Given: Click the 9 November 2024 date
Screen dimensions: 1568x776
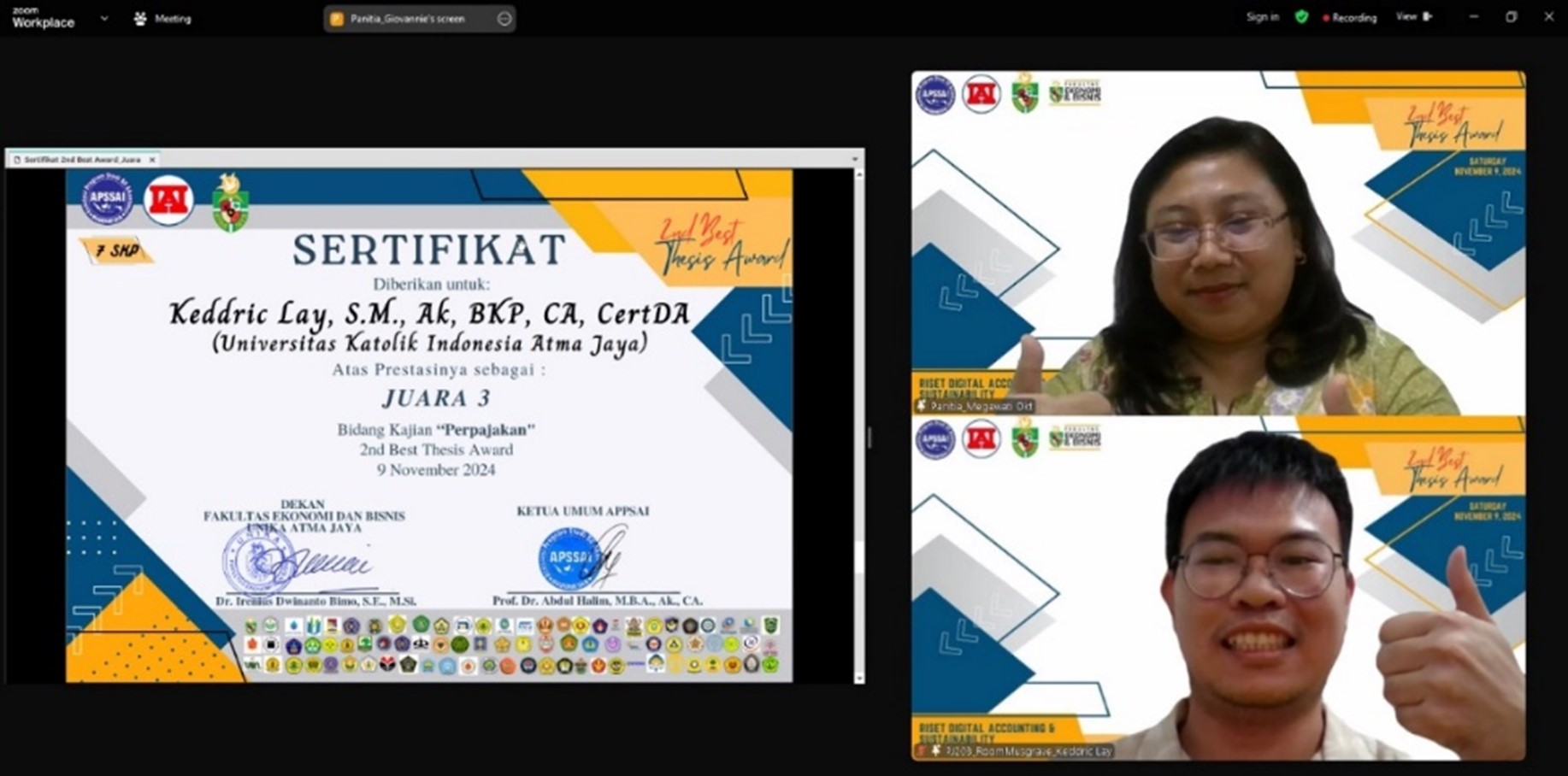Looking at the screenshot, I should (436, 469).
